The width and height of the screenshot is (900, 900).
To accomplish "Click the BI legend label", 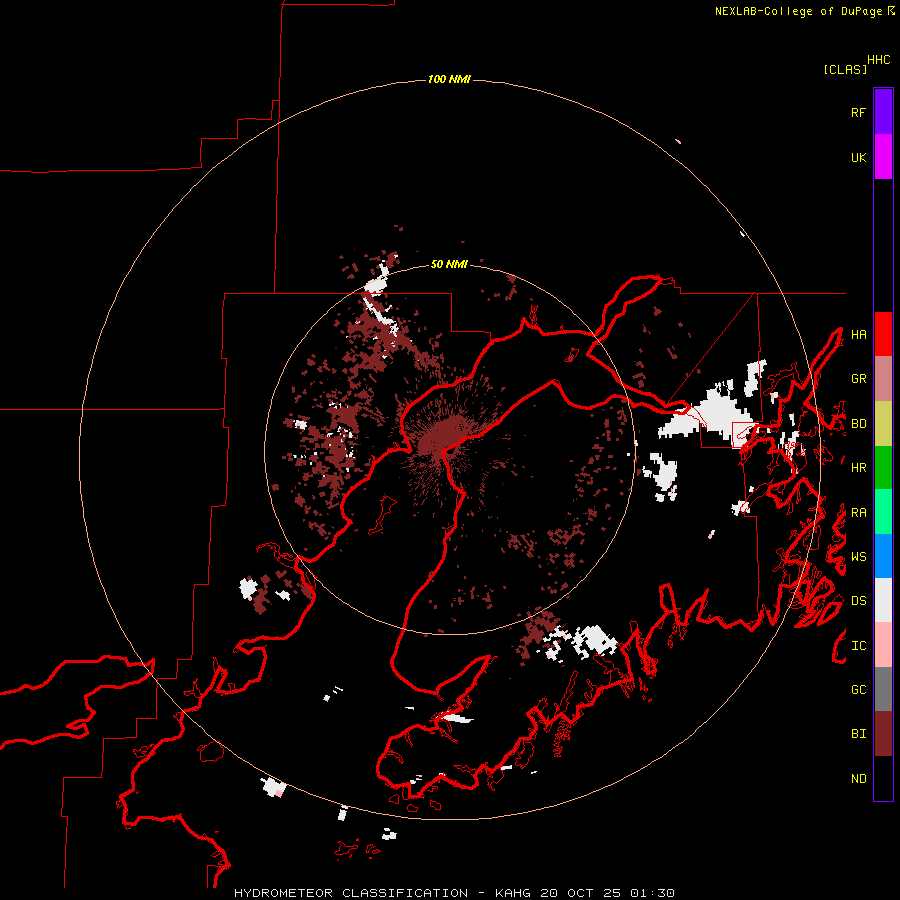I will 858,734.
